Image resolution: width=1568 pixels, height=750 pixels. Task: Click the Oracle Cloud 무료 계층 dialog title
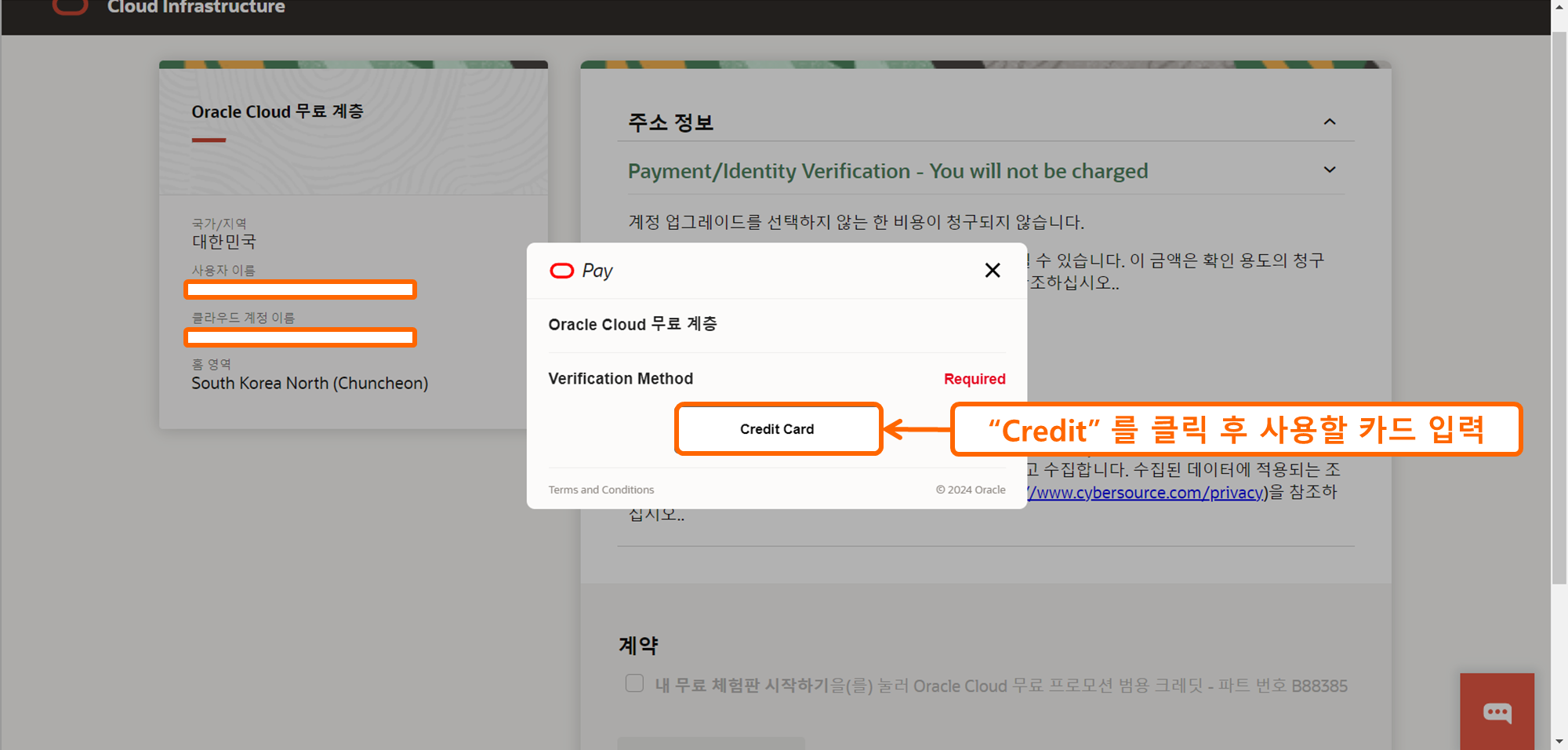[x=632, y=324]
